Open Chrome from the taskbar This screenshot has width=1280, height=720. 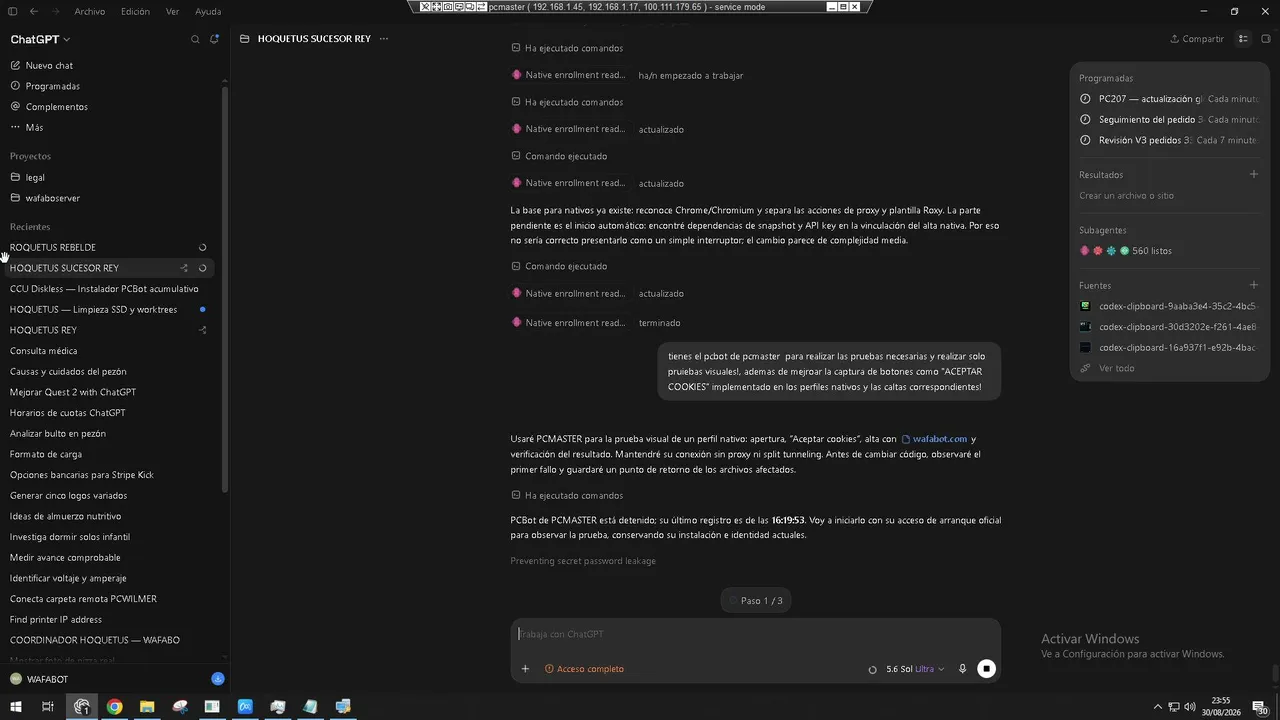(x=114, y=706)
